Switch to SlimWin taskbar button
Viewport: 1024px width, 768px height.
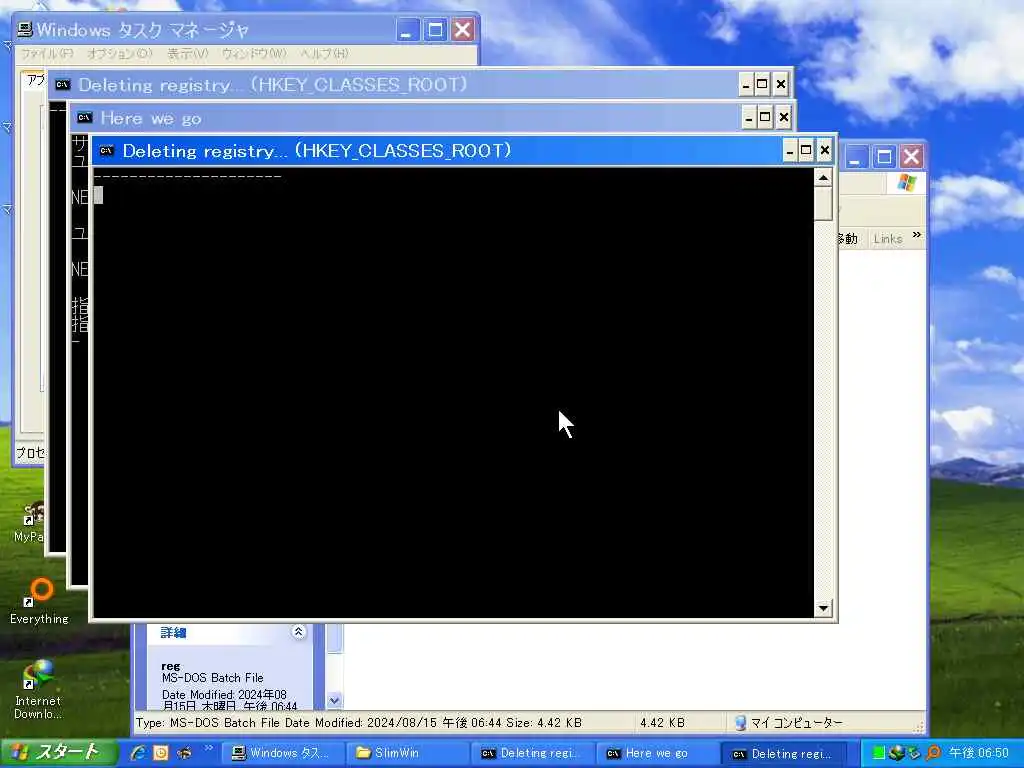408,753
